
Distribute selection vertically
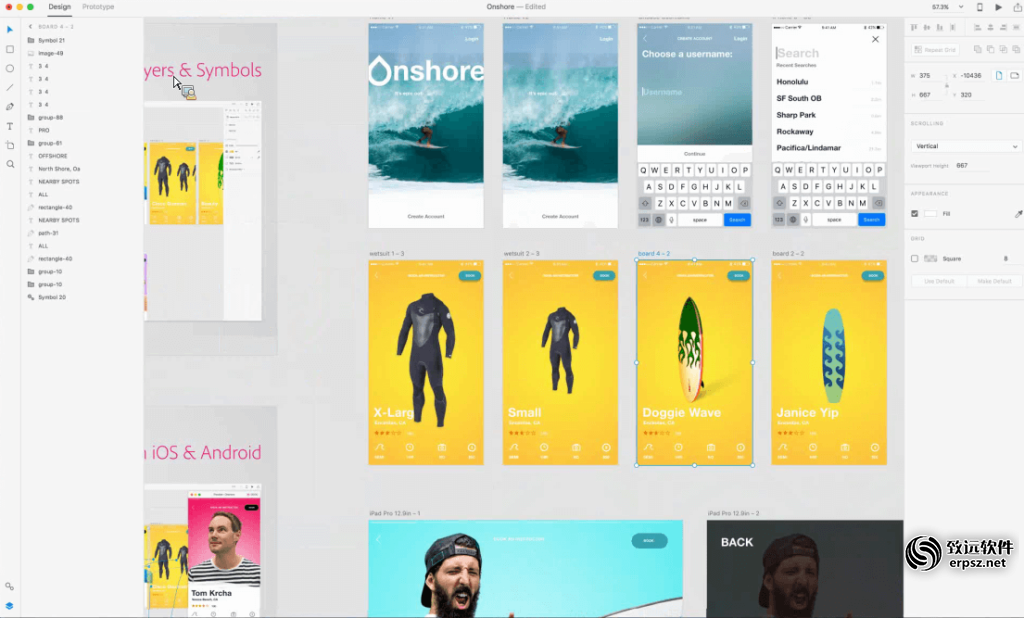click(x=953, y=27)
